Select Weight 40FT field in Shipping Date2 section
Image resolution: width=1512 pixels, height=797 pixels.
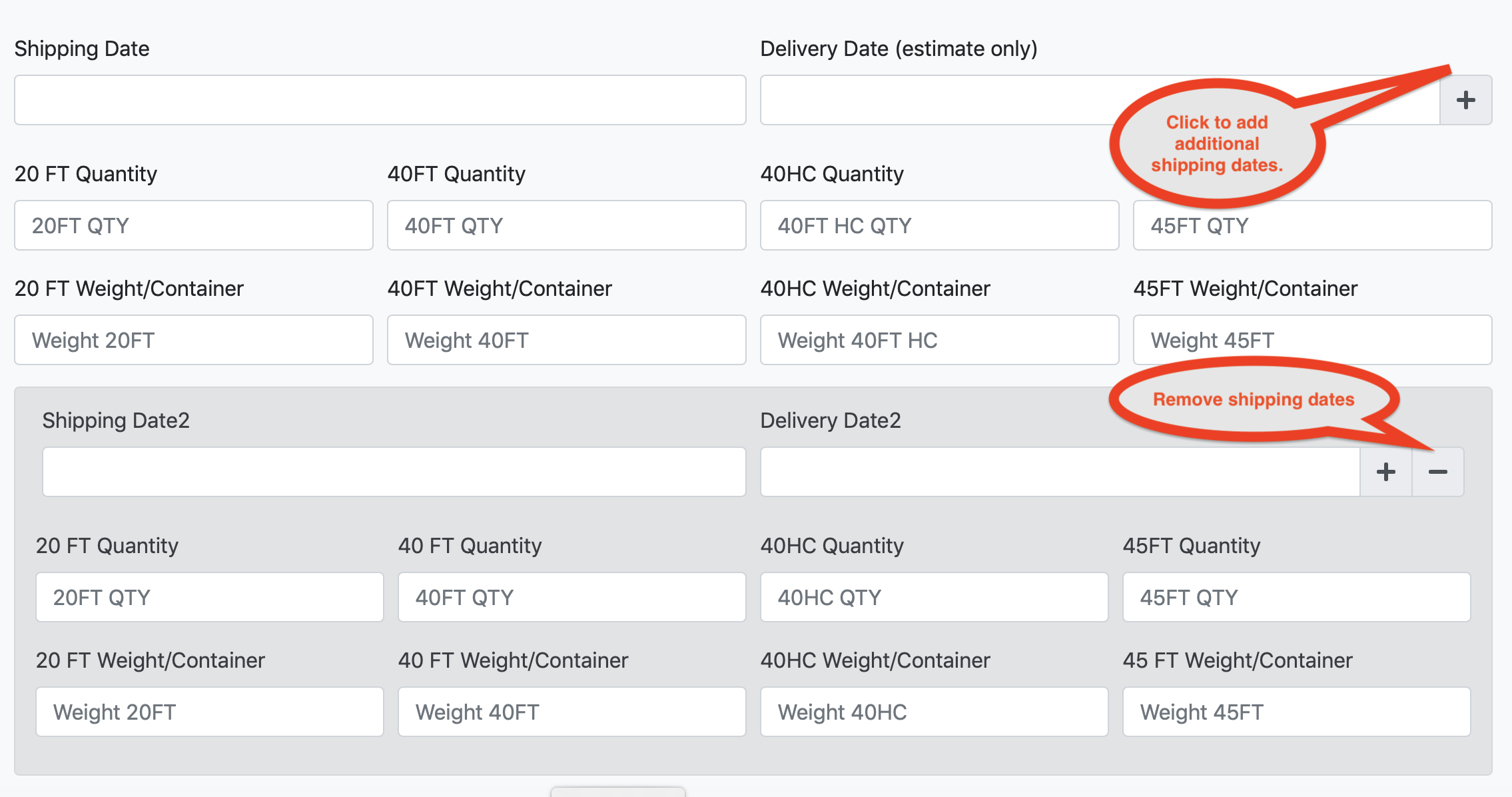(x=571, y=712)
